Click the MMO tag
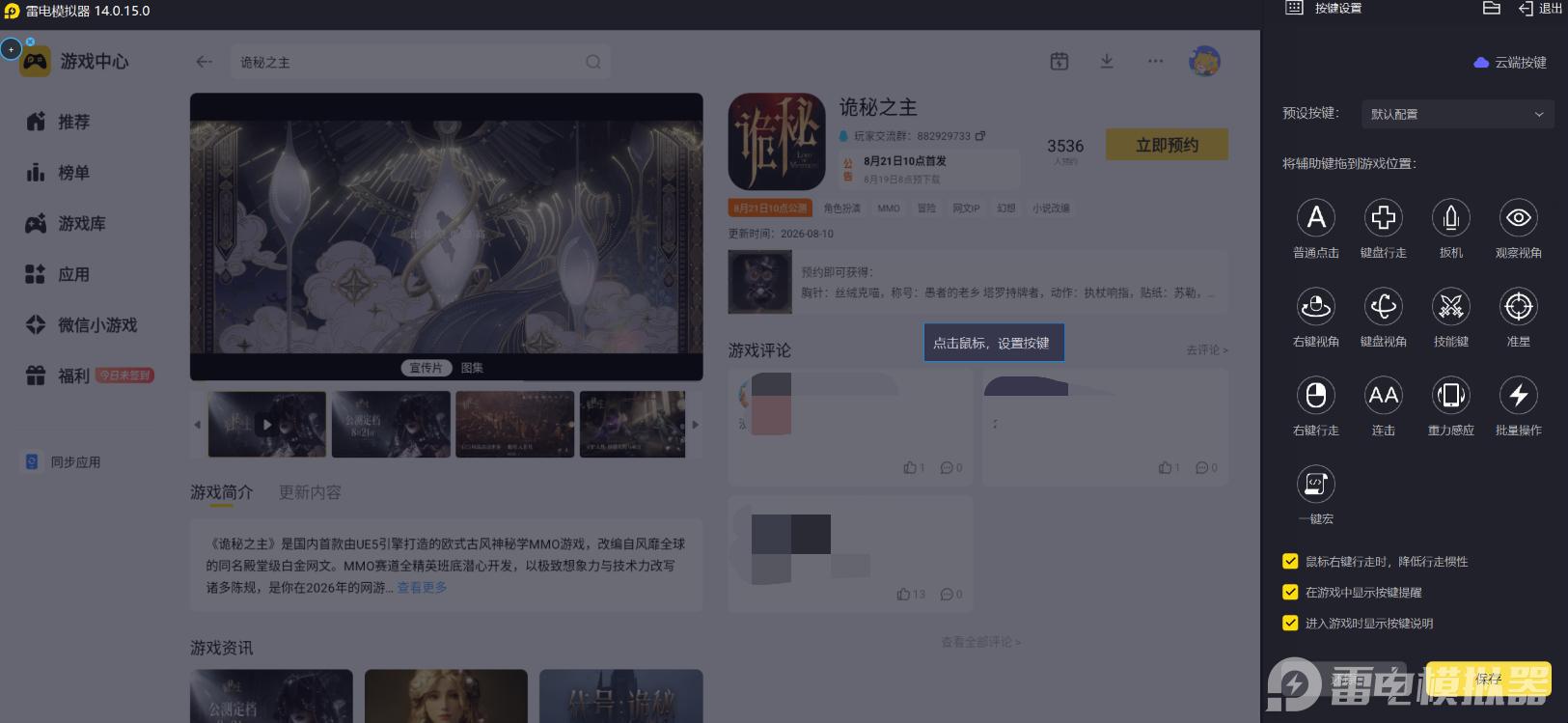 889,209
